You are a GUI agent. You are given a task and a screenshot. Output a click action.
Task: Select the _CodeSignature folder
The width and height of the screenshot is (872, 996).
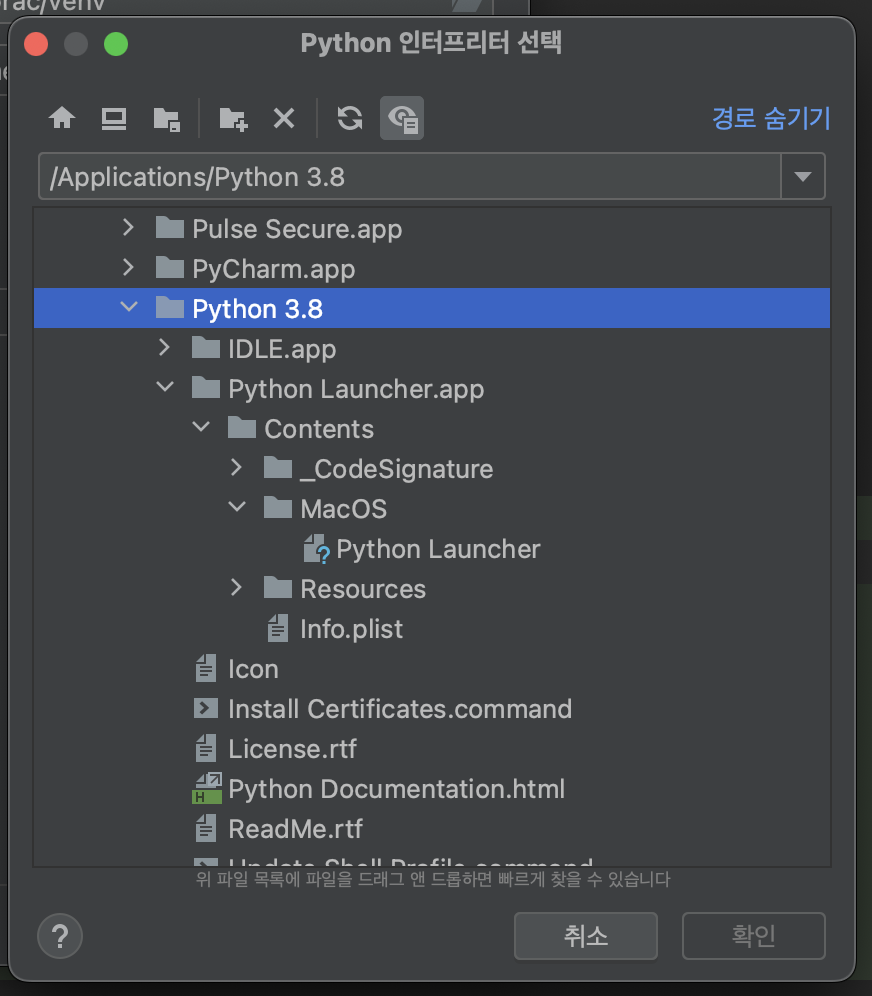pyautogui.click(x=432, y=469)
